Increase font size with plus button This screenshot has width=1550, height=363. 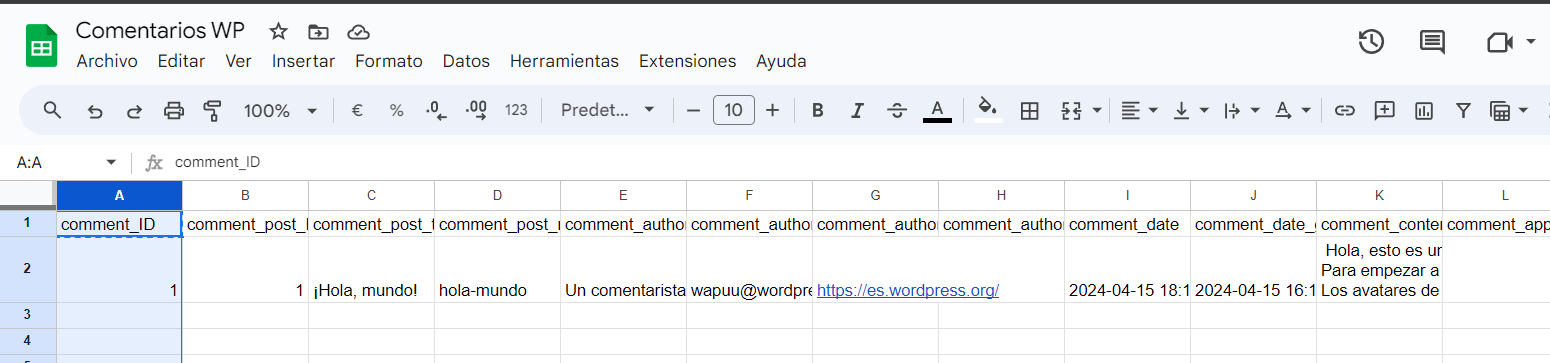point(772,110)
